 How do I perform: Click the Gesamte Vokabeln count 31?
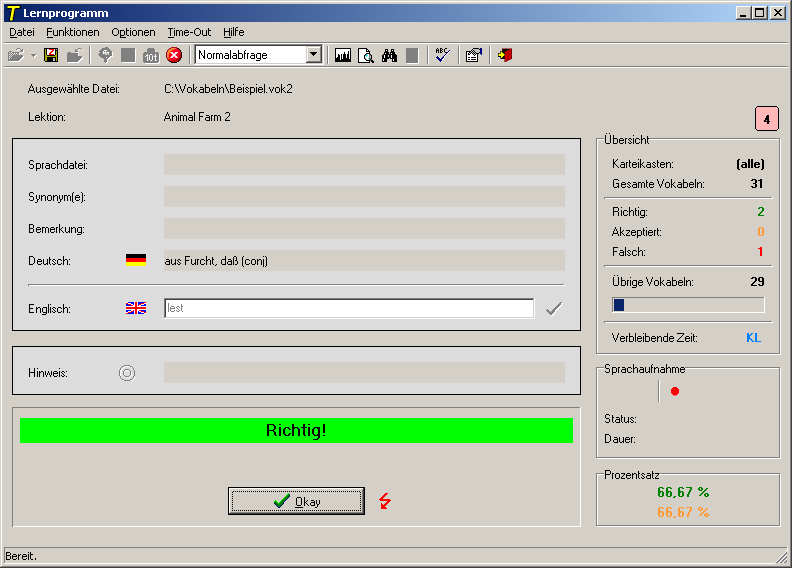(x=757, y=184)
